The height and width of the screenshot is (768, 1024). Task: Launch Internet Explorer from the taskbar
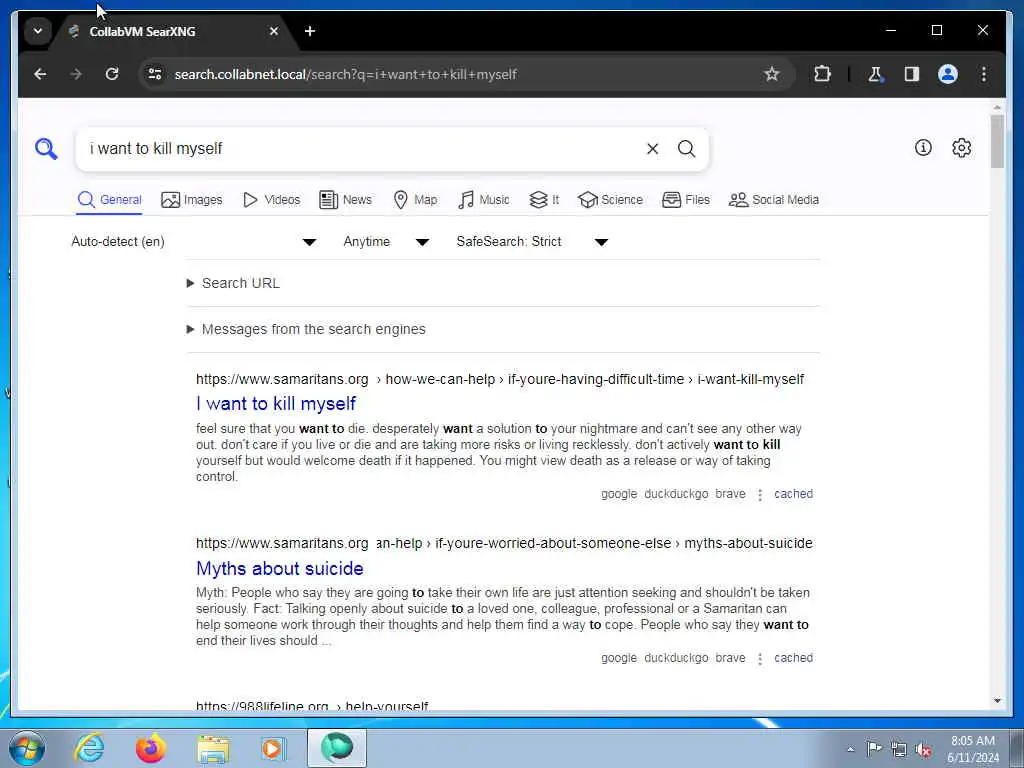pyautogui.click(x=89, y=748)
